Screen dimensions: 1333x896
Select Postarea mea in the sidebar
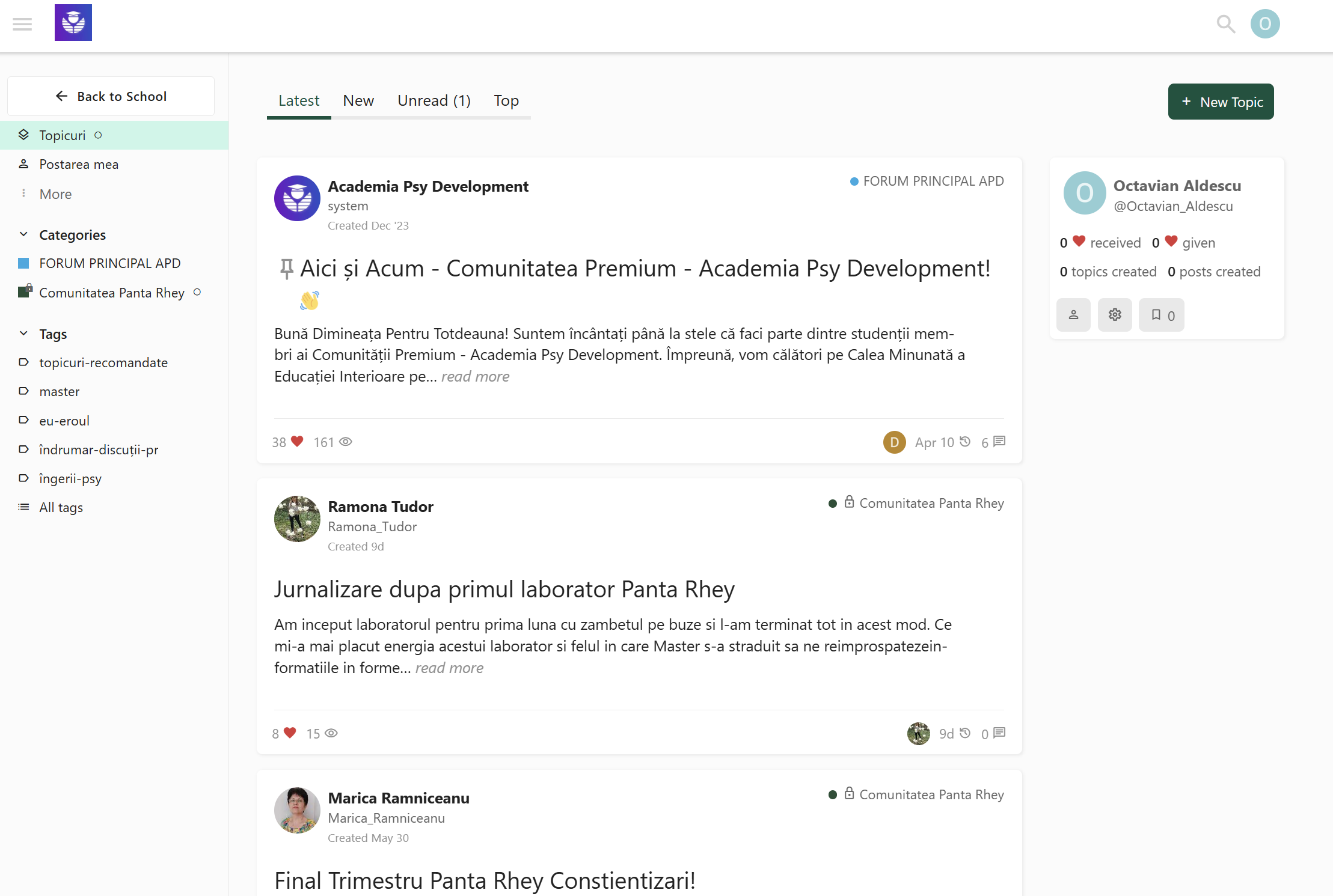pyautogui.click(x=114, y=164)
